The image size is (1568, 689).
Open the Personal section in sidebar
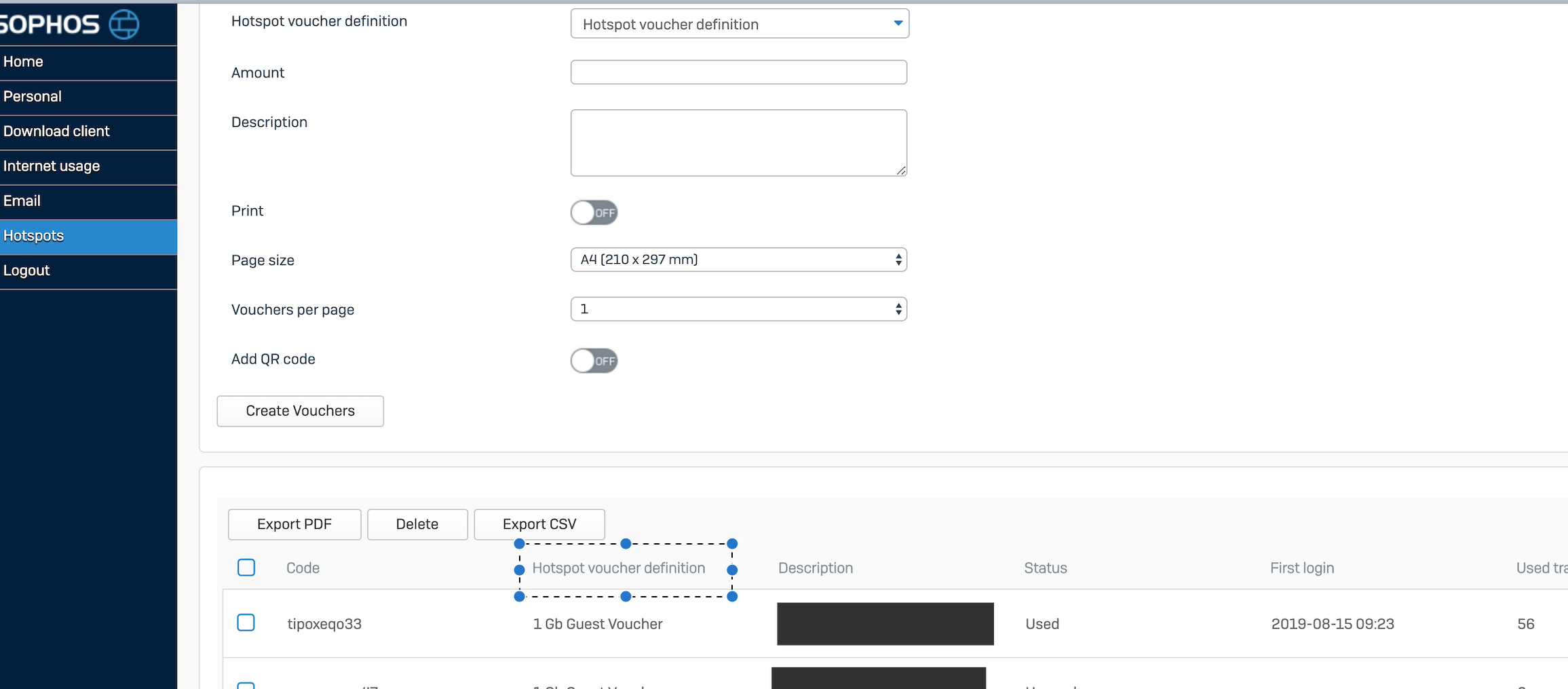[x=33, y=96]
